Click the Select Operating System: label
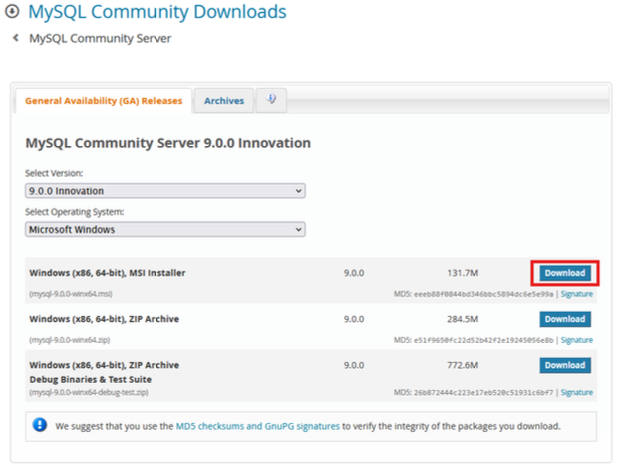 (x=74, y=212)
